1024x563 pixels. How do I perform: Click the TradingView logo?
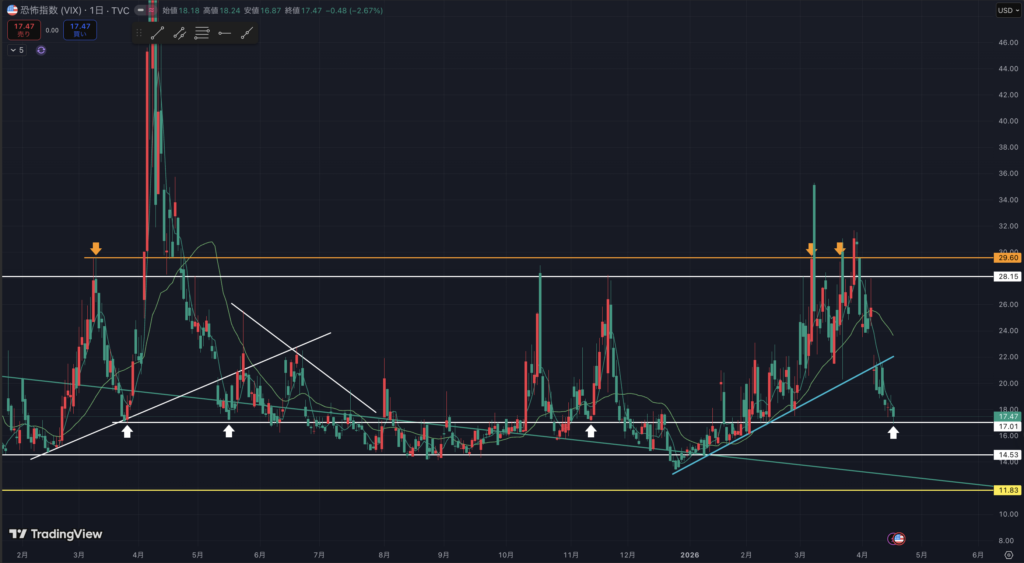point(50,534)
